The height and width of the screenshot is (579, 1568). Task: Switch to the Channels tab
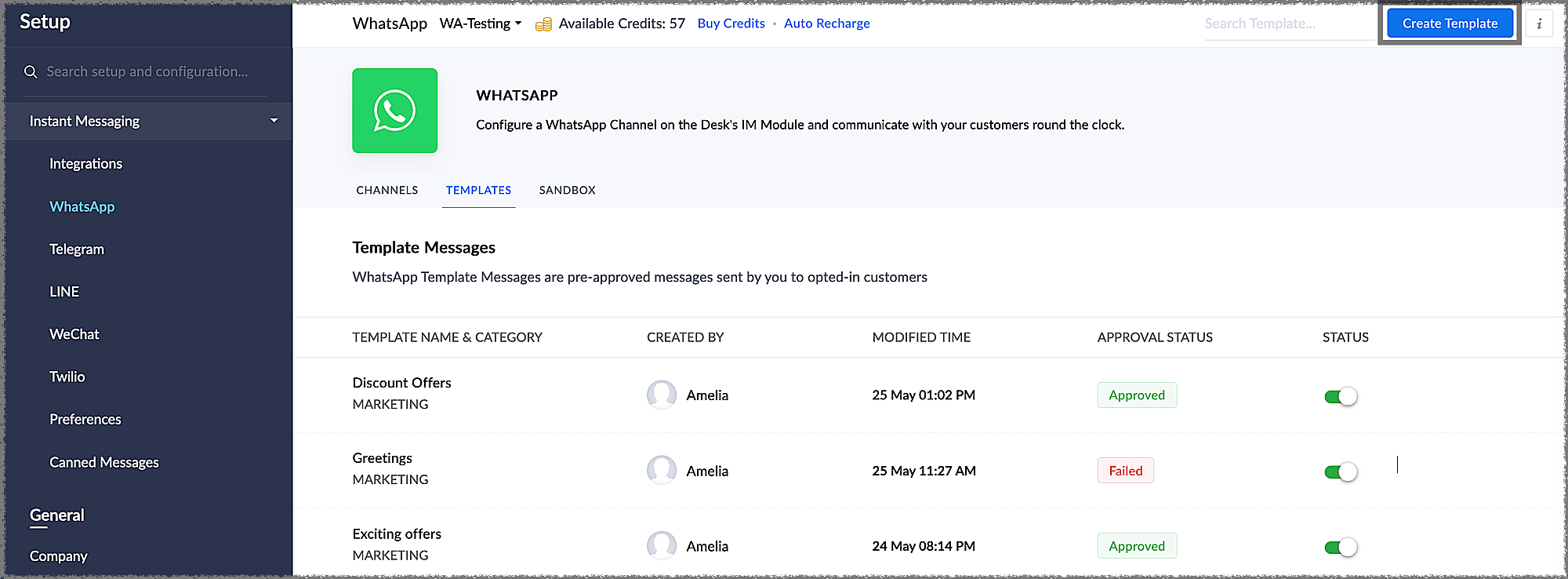tap(387, 190)
